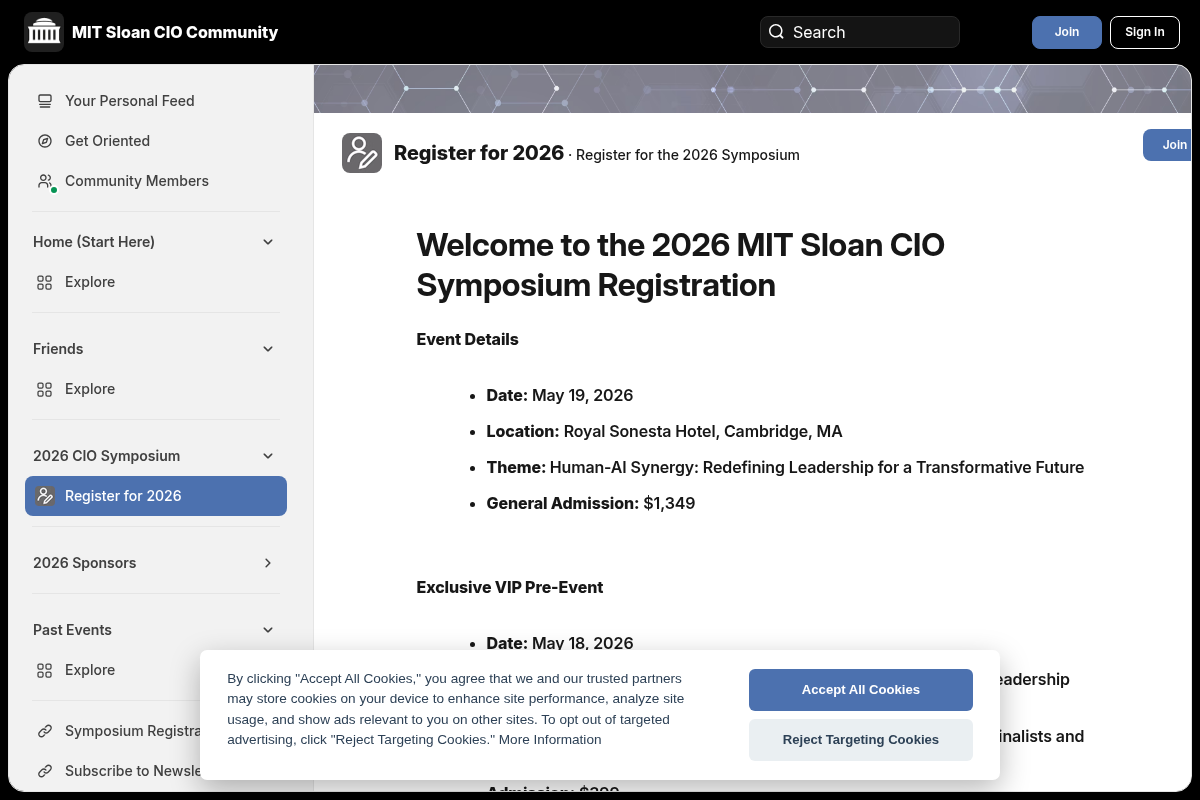Click the Symposium Registration link icon
This screenshot has height=800, width=1200.
(x=45, y=731)
